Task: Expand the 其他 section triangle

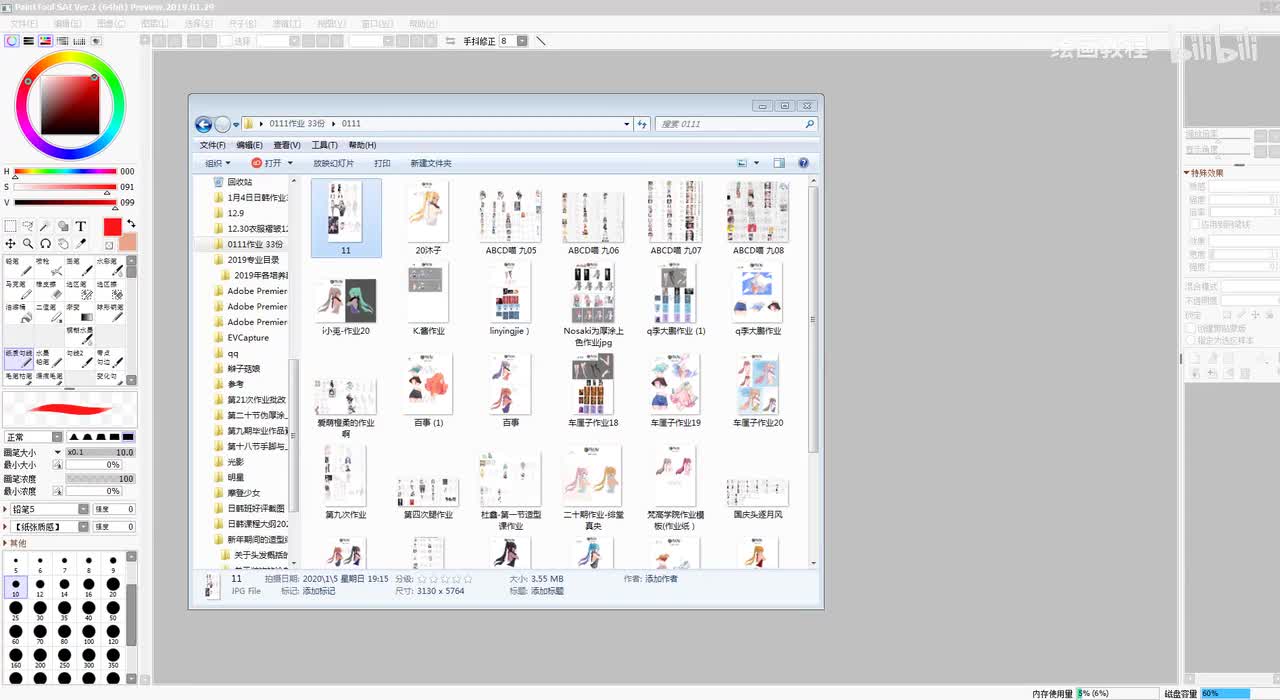Action: (x=5, y=543)
